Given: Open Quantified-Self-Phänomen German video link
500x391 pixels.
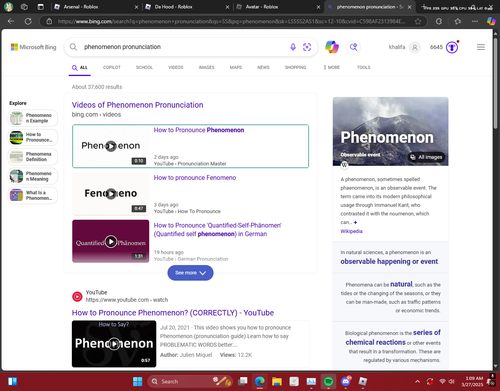Looking at the screenshot, I should (217, 230).
